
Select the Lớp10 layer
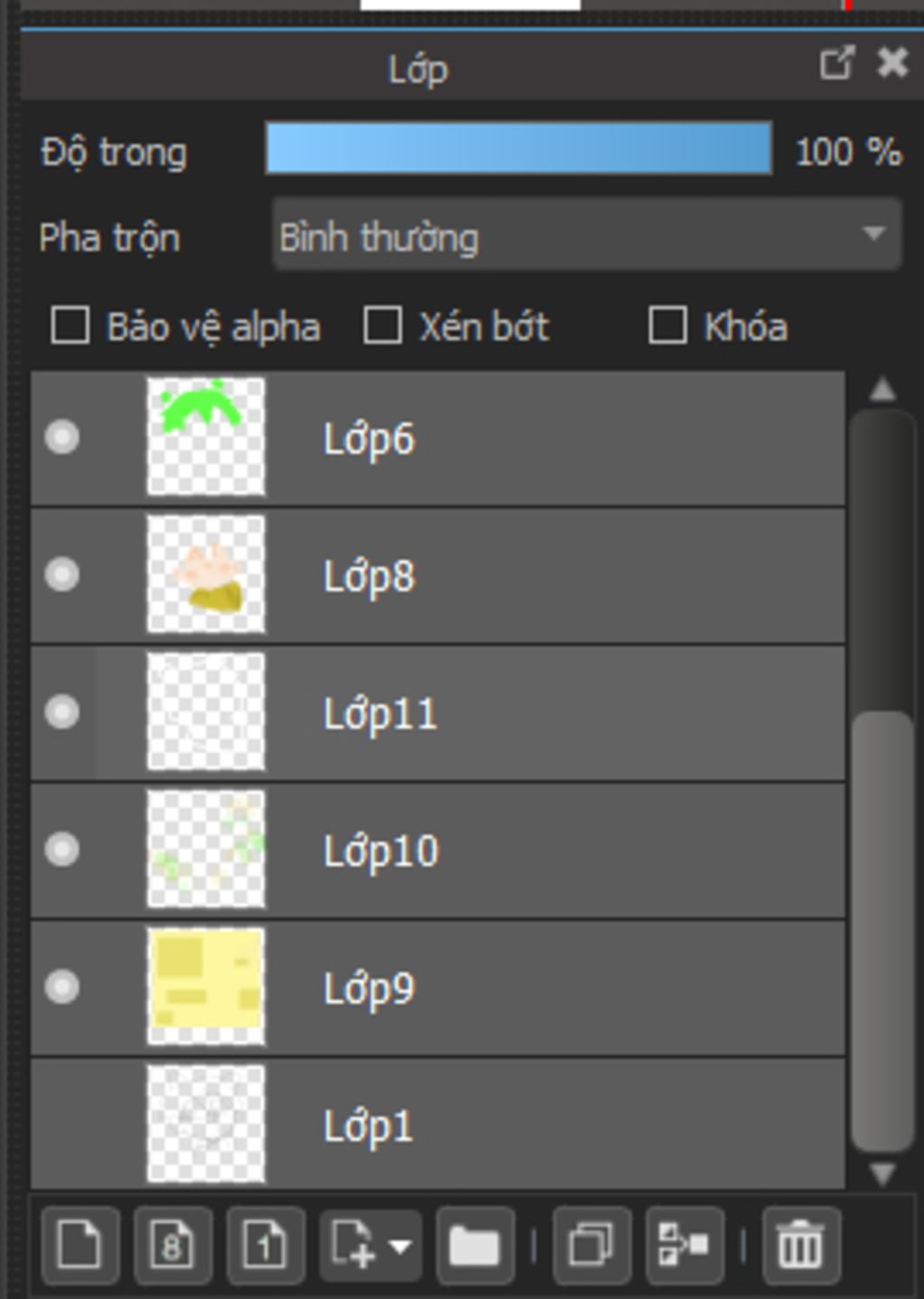coord(438,849)
